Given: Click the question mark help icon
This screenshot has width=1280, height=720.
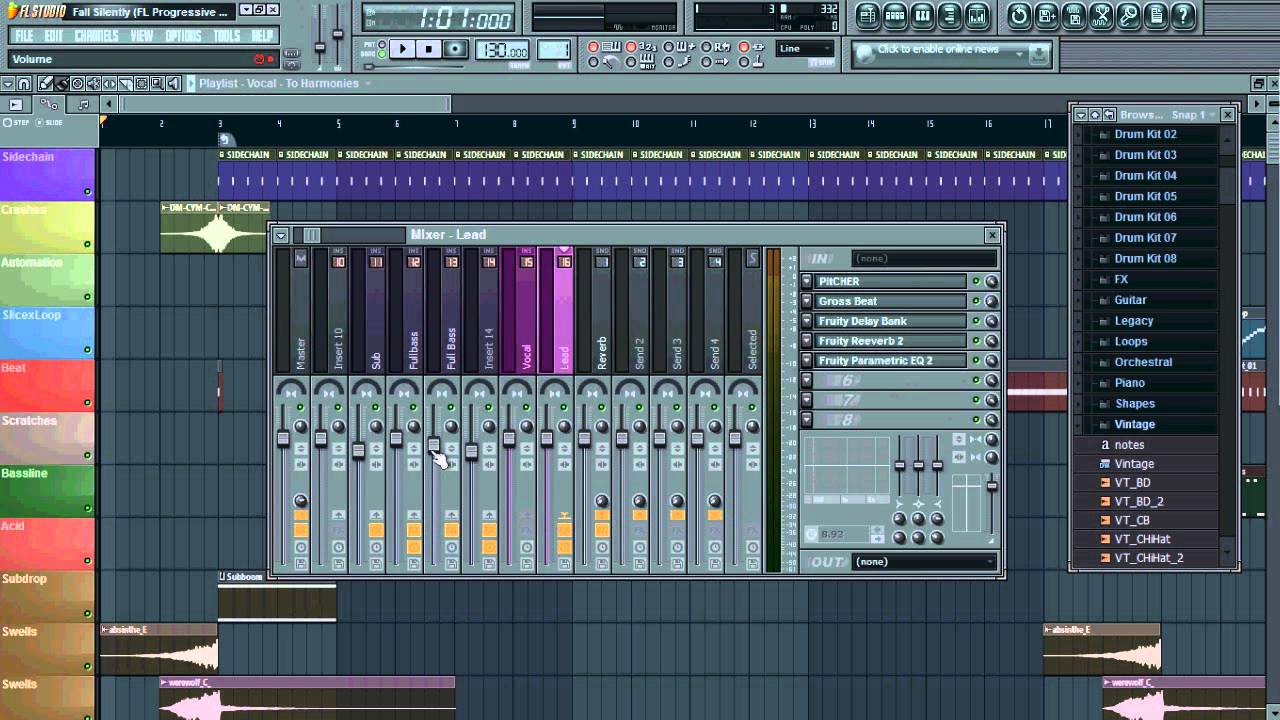Looking at the screenshot, I should click(x=1184, y=15).
